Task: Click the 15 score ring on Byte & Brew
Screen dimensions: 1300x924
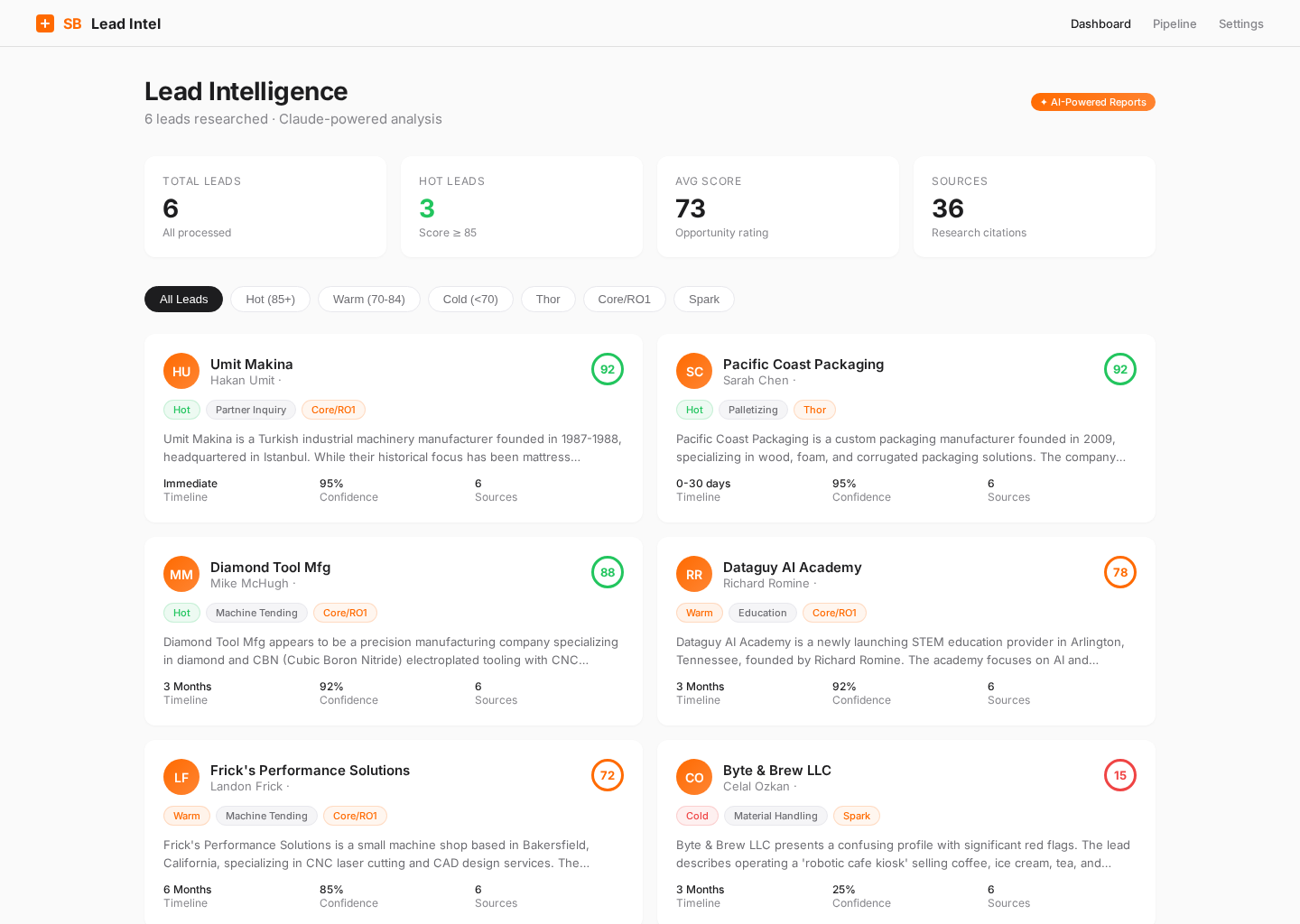Action: (x=1120, y=775)
